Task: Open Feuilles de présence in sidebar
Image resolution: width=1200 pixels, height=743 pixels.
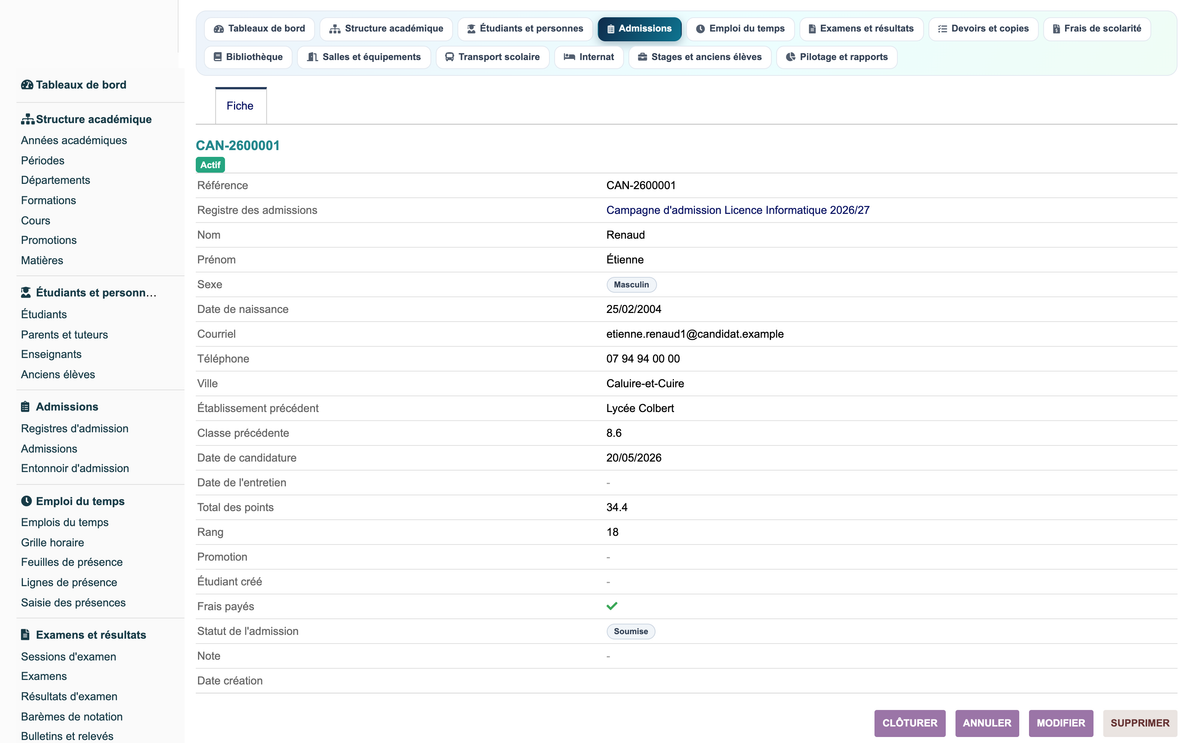Action: click(x=72, y=563)
